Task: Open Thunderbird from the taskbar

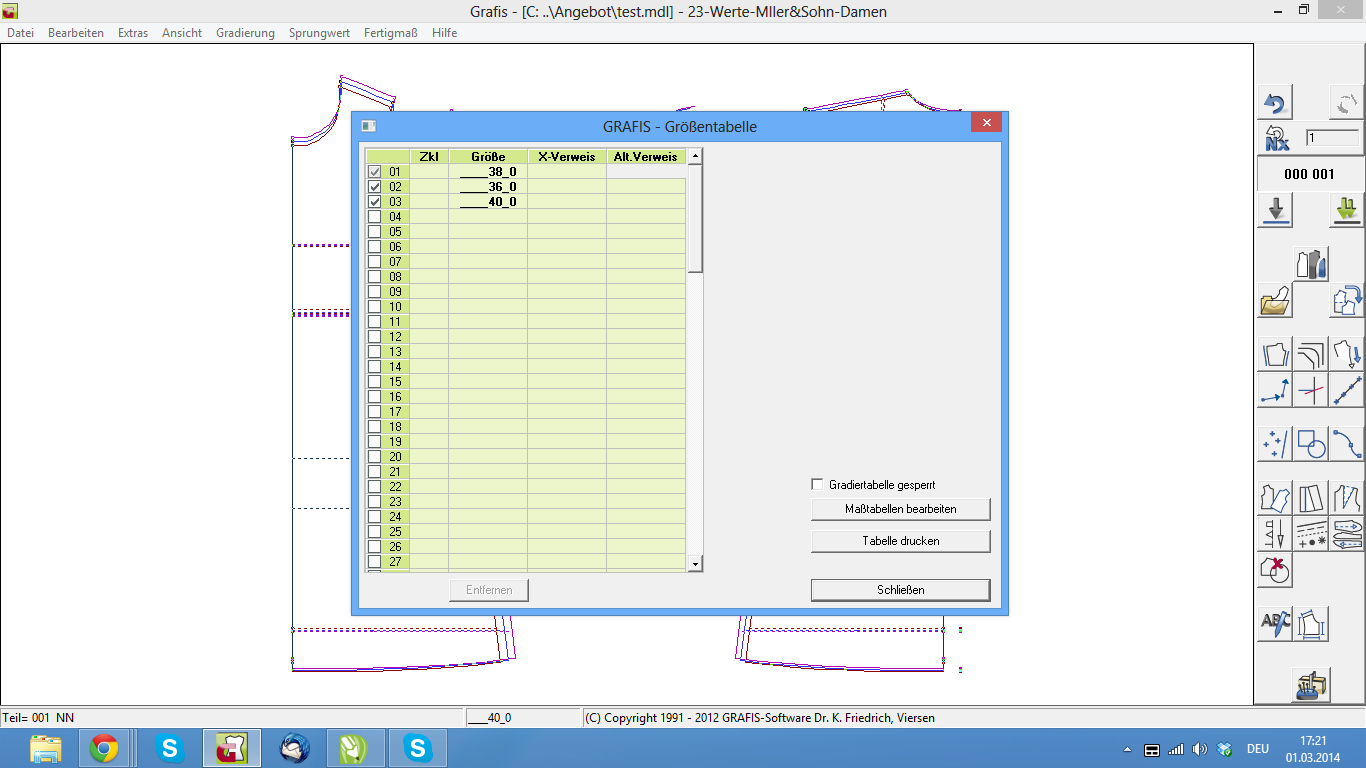Action: [x=294, y=748]
